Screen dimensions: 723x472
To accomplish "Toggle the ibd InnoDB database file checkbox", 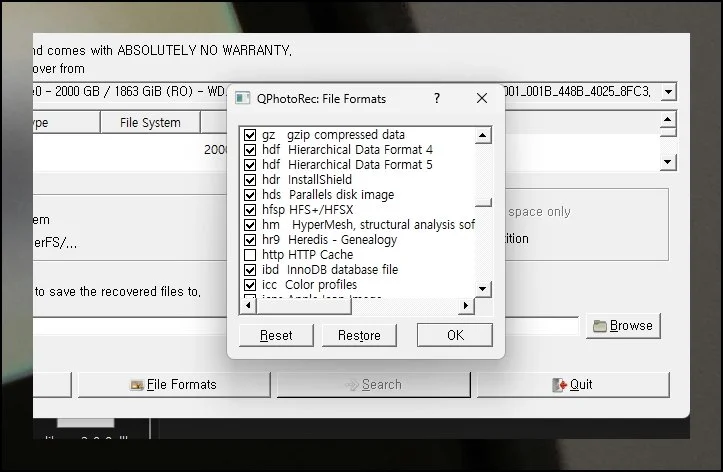I will (250, 270).
